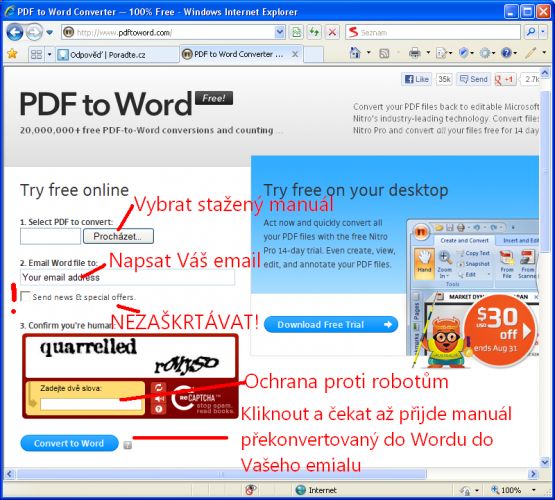Click the reCAPTCHA logo
Viewport: 555px width, 500px height.
pyautogui.click(x=202, y=399)
